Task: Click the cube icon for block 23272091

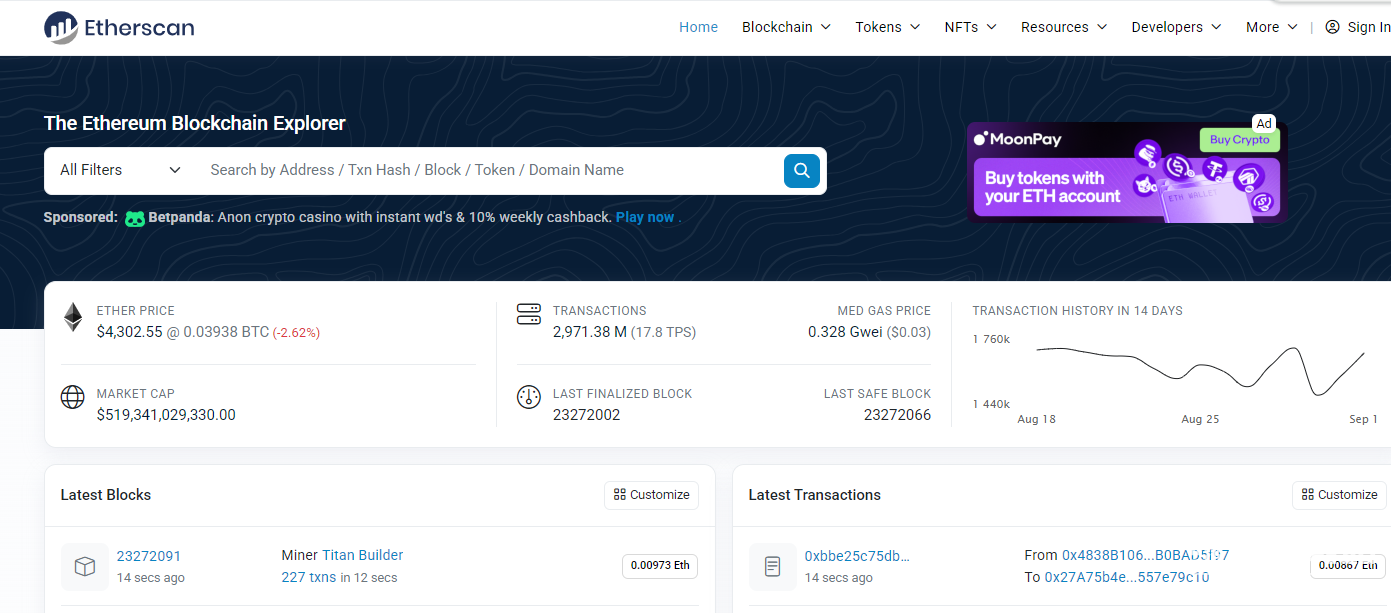Action: point(85,567)
